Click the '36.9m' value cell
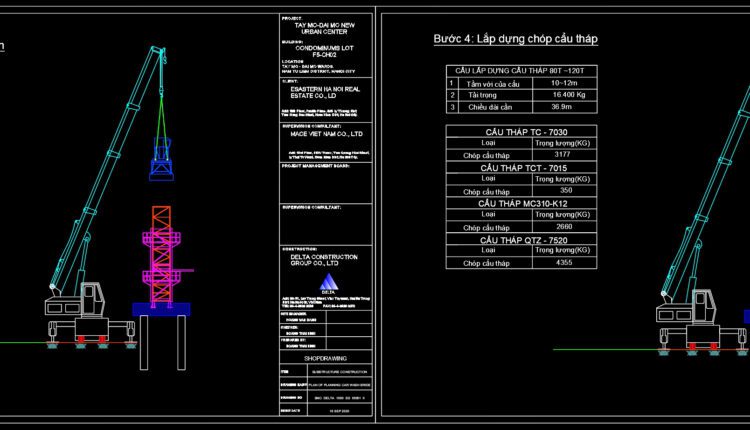 (x=564, y=107)
